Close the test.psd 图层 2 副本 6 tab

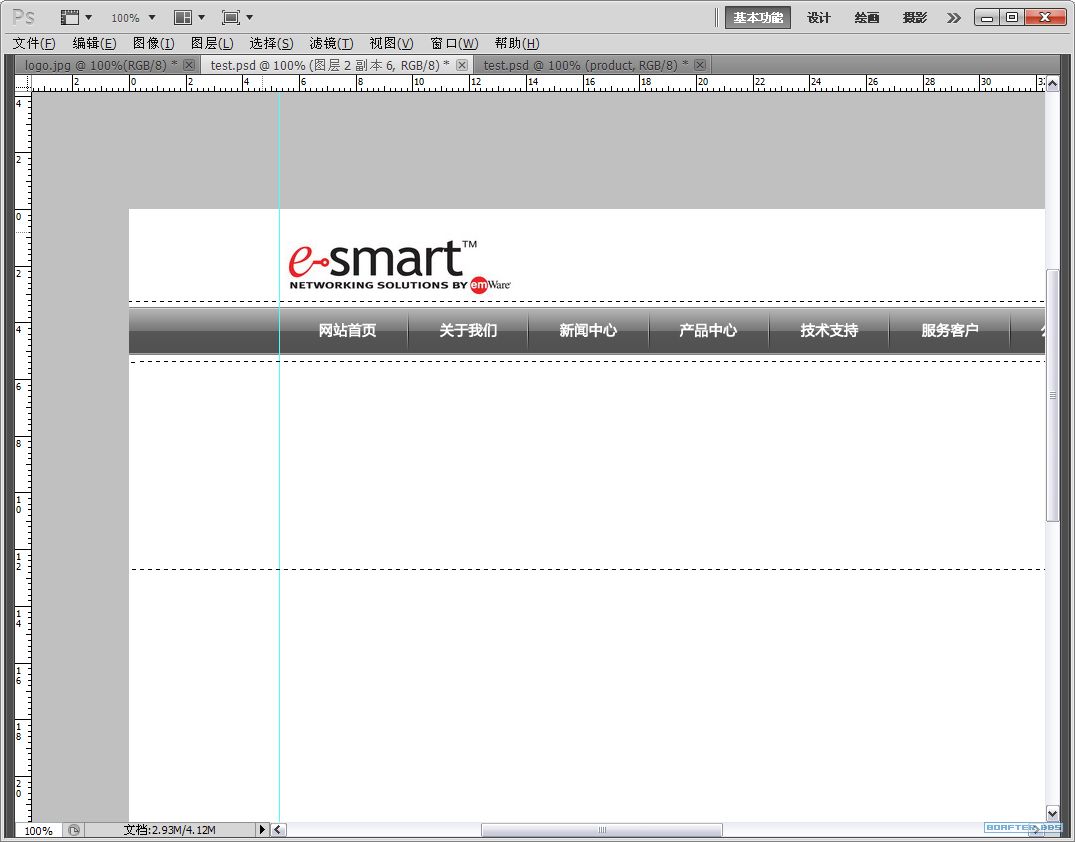click(x=462, y=65)
